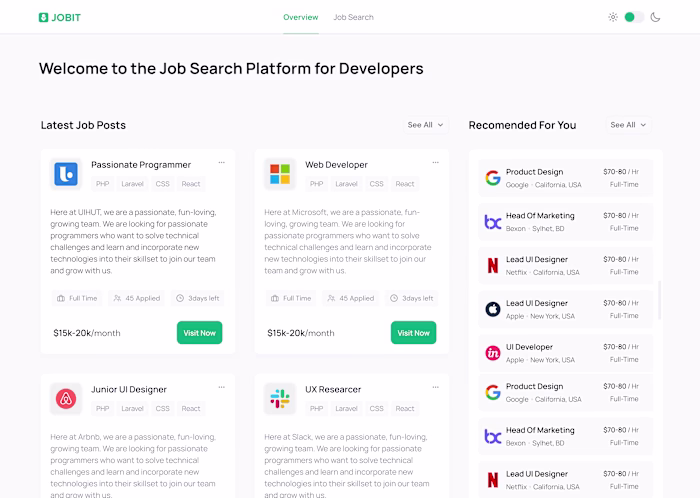Click the JOBIT logo icon
This screenshot has width=700, height=498.
coord(43,17)
